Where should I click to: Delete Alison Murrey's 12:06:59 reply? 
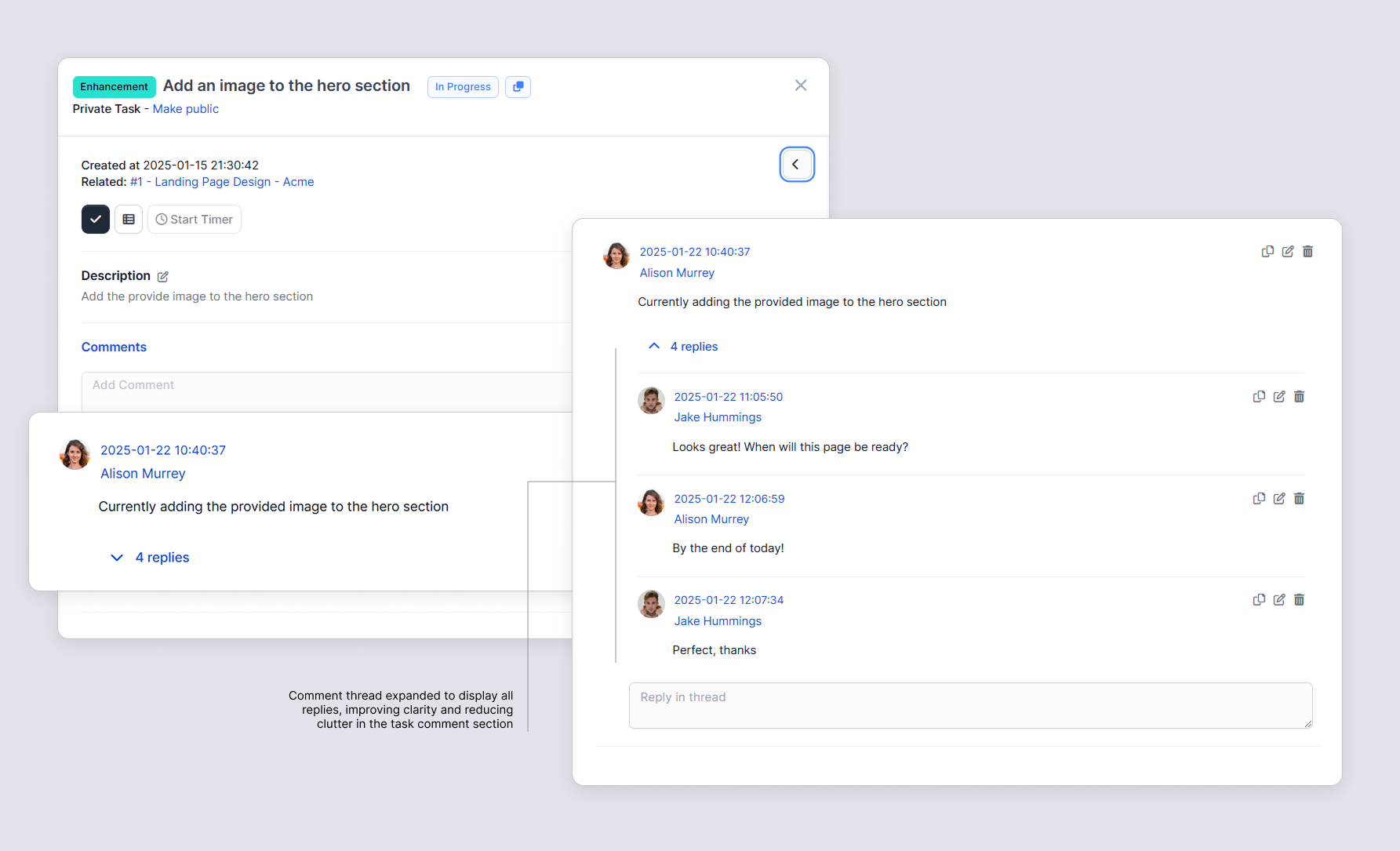click(1300, 499)
